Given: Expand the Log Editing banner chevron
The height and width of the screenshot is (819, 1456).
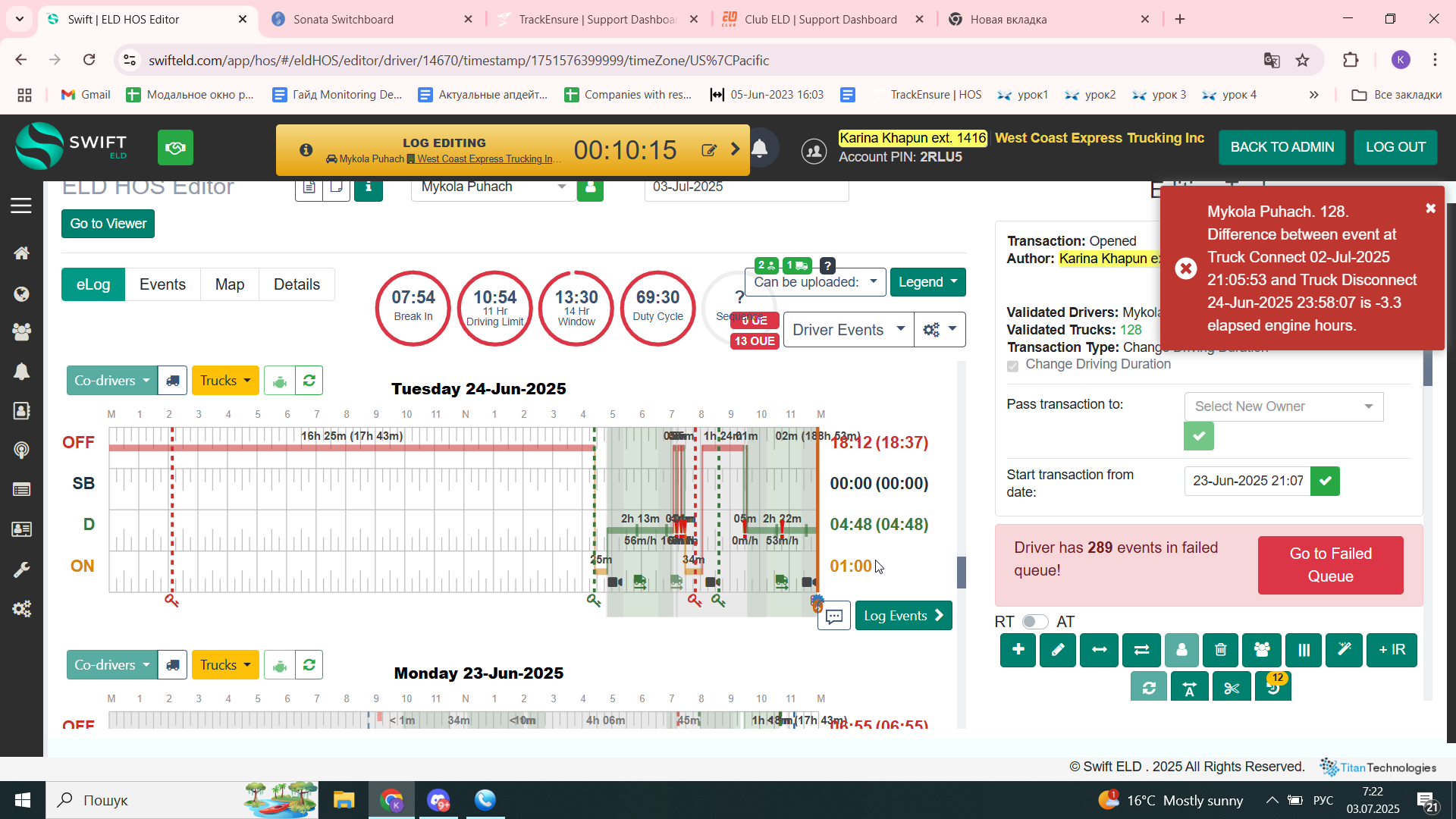Looking at the screenshot, I should point(735,149).
